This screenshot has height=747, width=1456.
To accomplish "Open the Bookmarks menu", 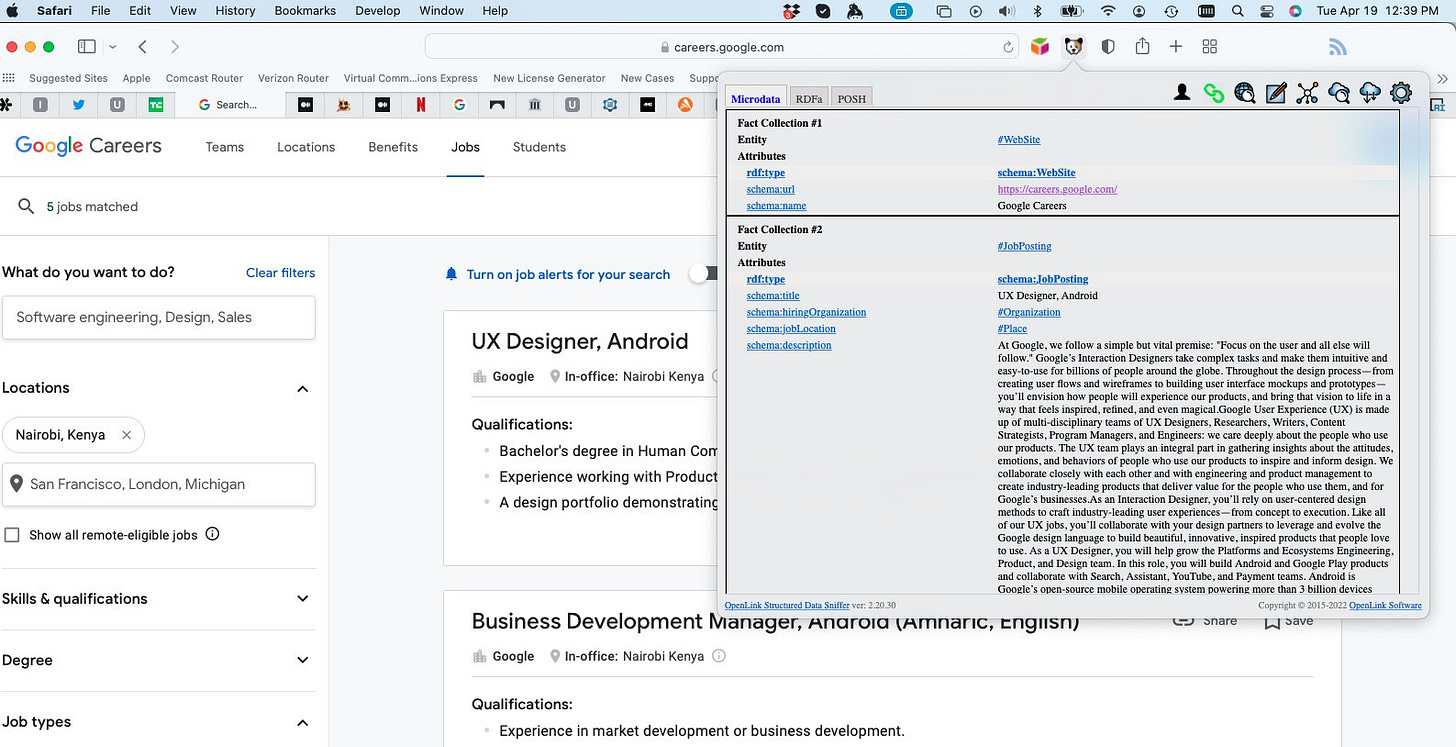I will (x=307, y=11).
